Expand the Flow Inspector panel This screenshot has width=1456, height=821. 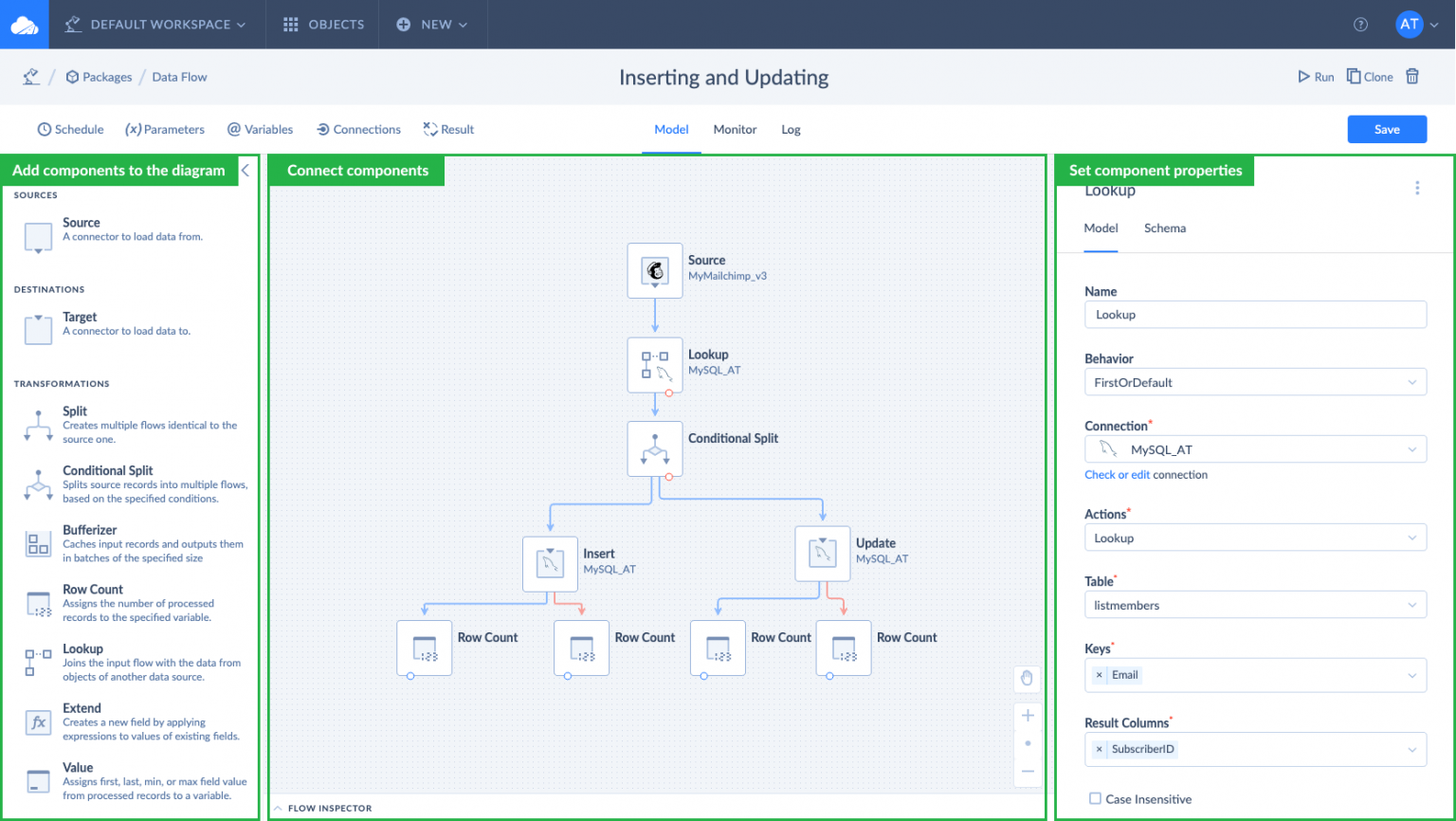coord(279,809)
